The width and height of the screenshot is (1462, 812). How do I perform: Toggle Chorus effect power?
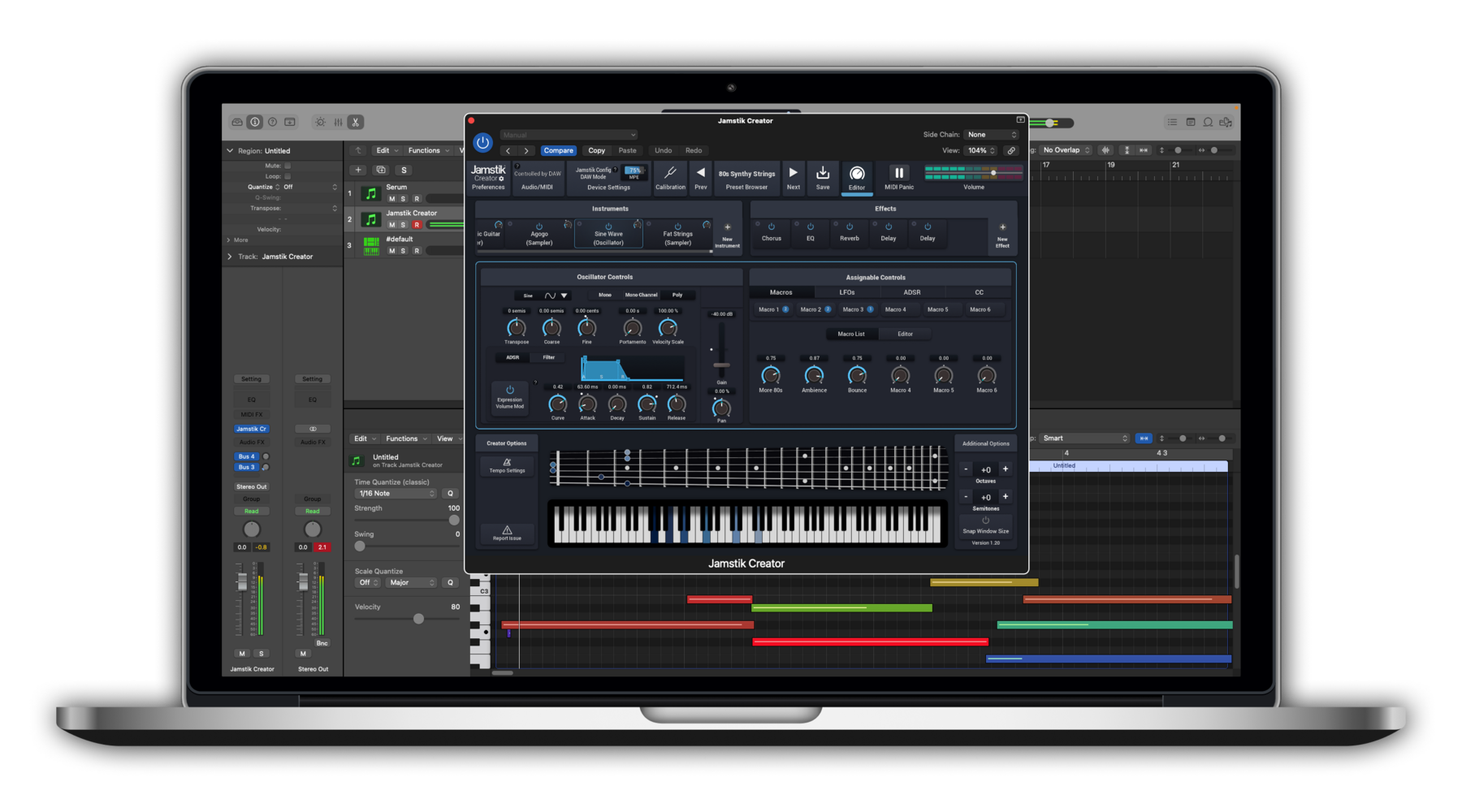771,227
